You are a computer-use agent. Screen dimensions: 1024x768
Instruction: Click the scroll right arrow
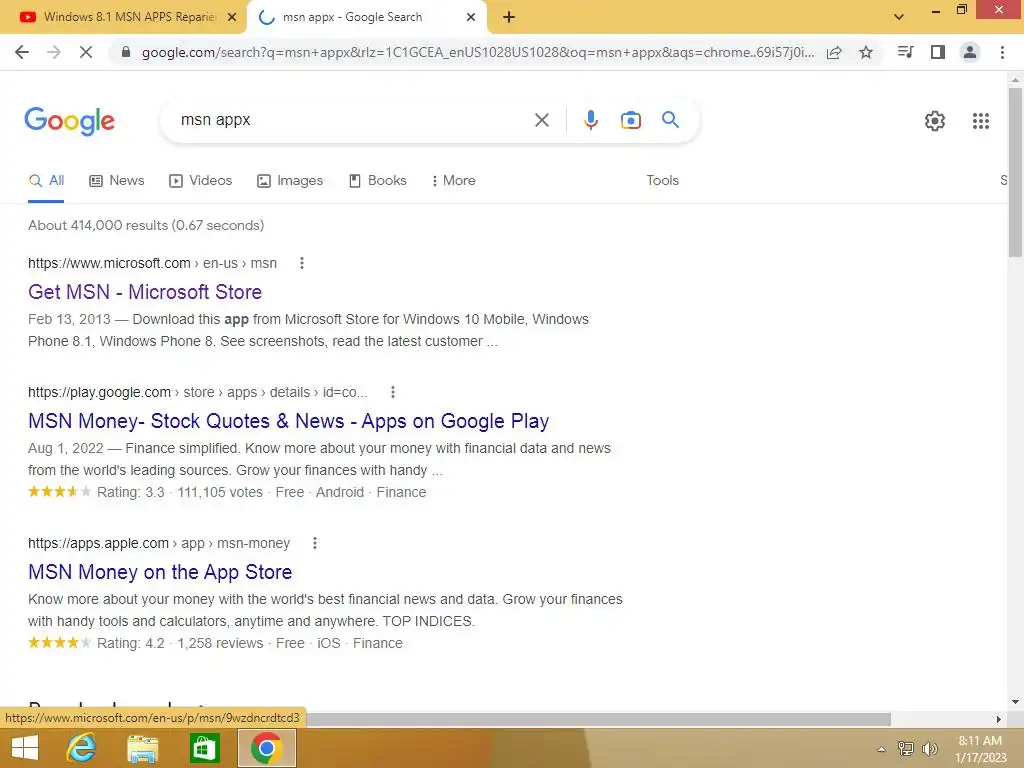pos(999,719)
